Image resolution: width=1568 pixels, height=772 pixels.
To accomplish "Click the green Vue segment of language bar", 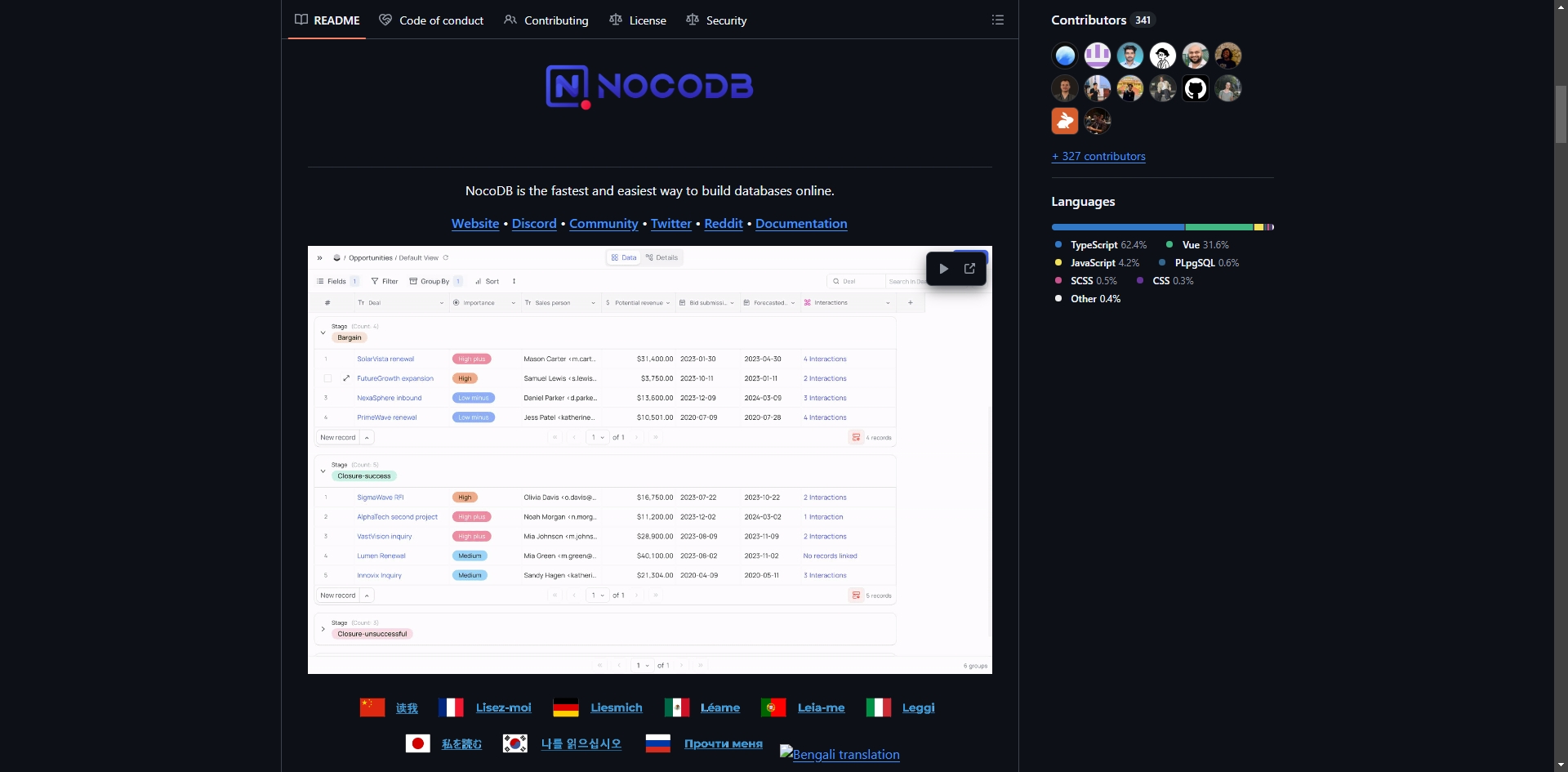I will [1219, 227].
